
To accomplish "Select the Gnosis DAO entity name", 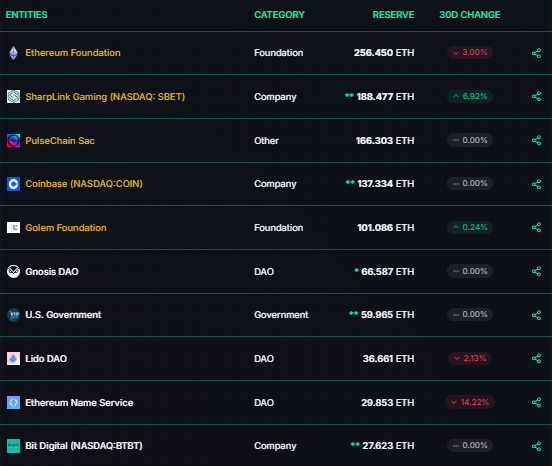I will click(52, 272).
